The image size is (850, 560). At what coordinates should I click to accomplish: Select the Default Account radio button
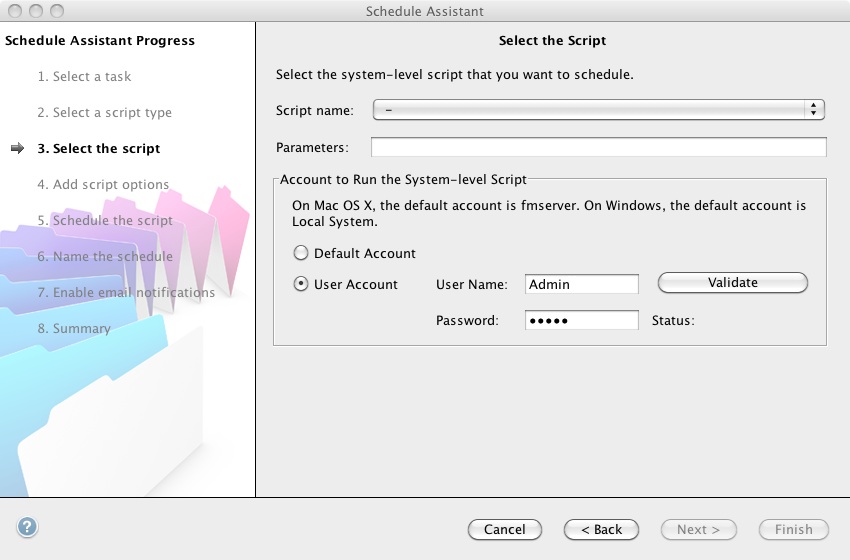pos(300,254)
